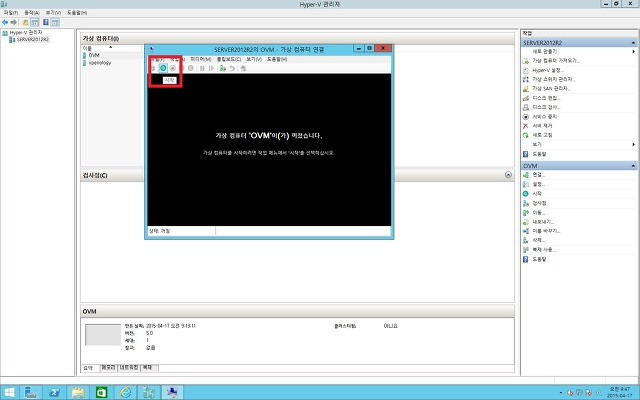This screenshot has width=640, height=400.
Task: Switch to 네트워킹 tab in OVM details
Action: pos(129,368)
